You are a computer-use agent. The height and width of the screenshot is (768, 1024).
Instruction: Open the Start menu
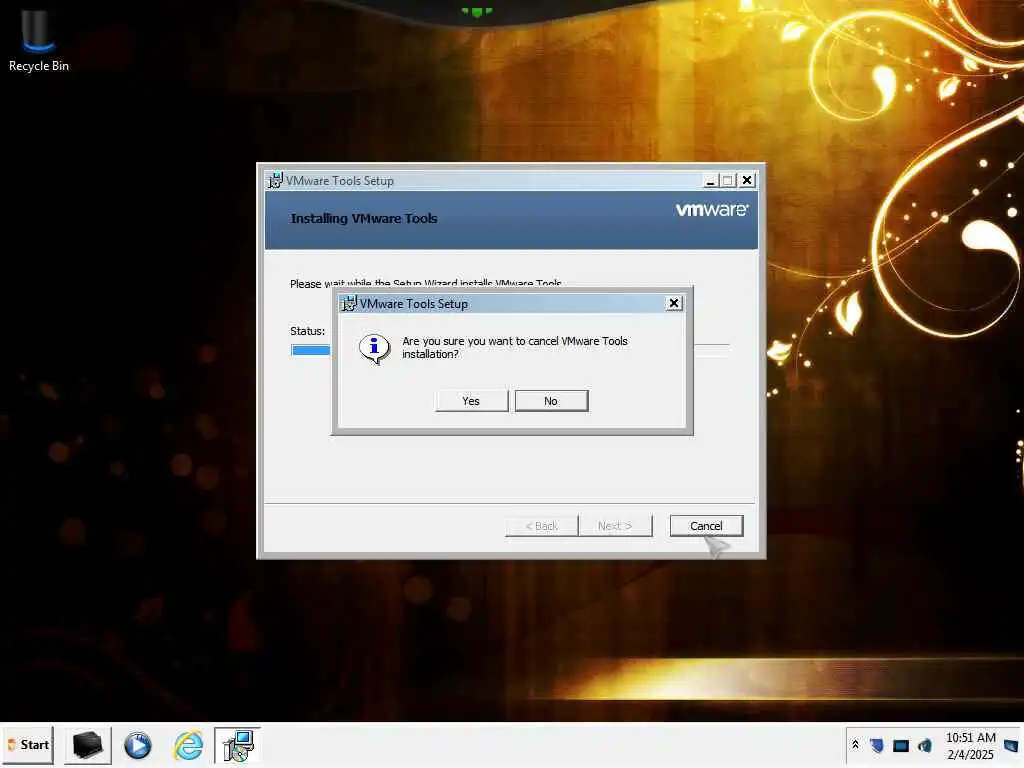coord(28,744)
